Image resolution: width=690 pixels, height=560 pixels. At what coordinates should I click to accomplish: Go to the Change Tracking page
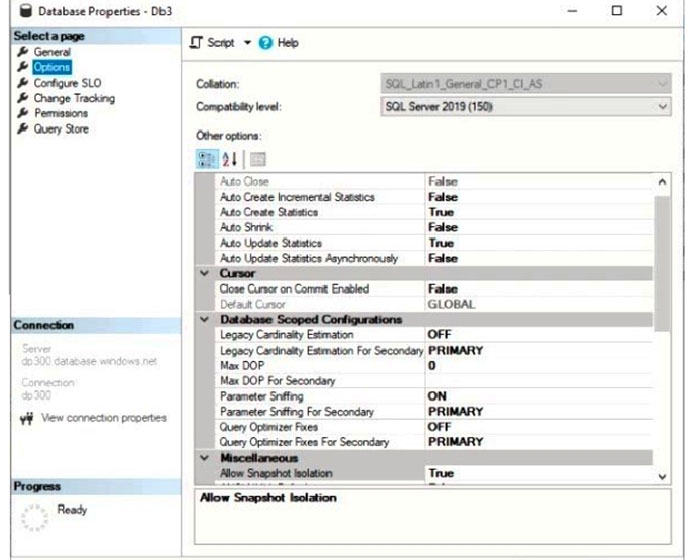coord(74,98)
